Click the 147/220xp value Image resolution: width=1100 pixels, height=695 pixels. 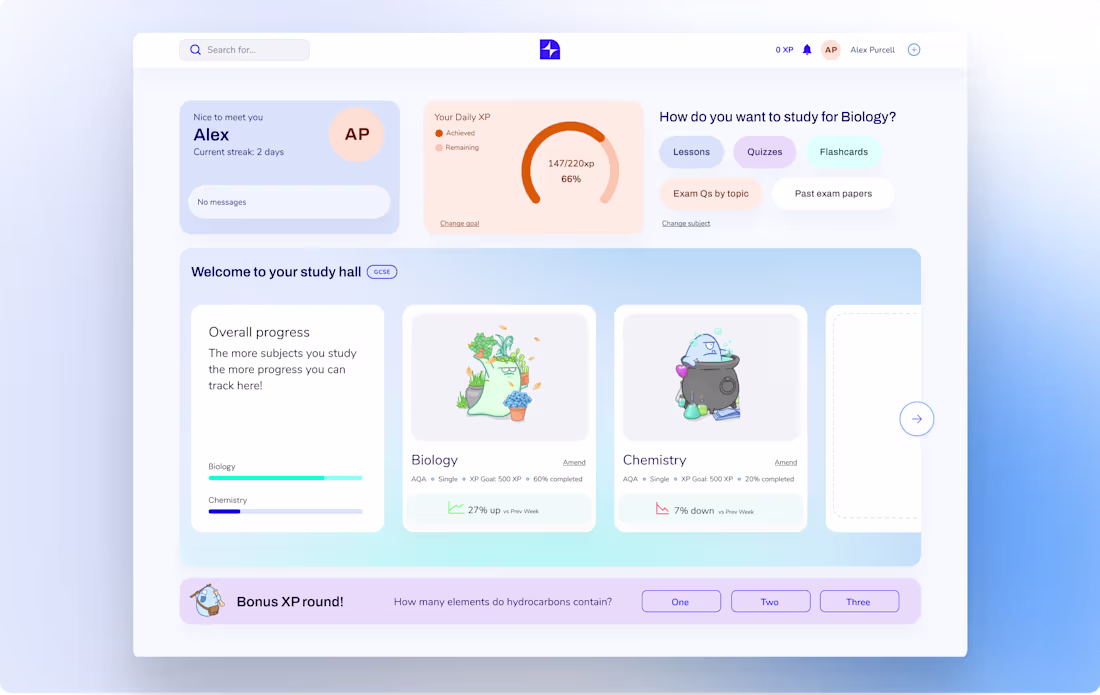click(x=571, y=163)
